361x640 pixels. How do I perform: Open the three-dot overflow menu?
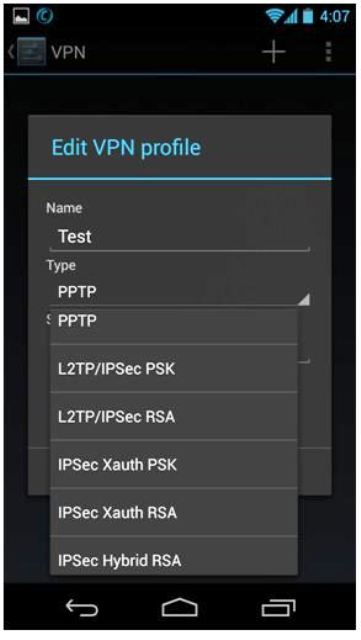pos(328,52)
